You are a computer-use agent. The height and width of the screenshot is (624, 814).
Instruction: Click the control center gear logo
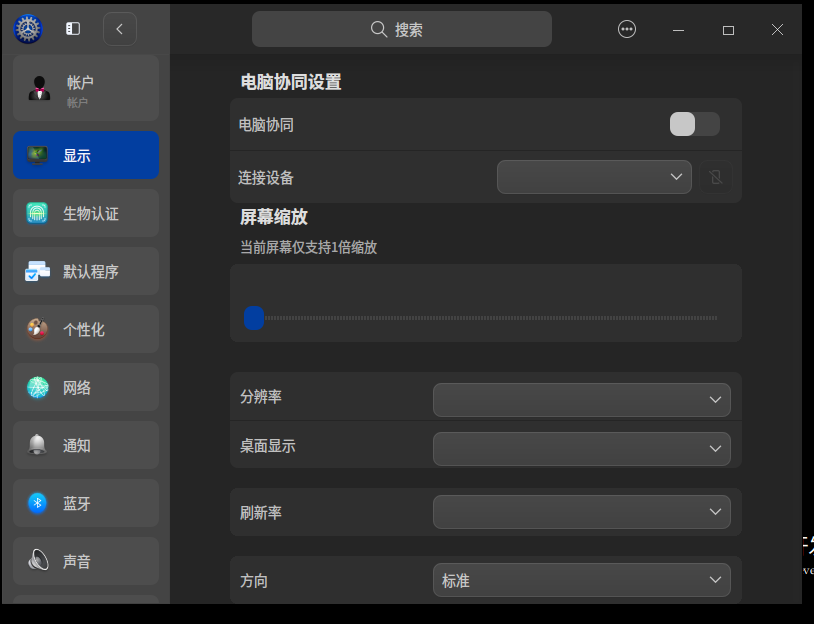point(28,28)
